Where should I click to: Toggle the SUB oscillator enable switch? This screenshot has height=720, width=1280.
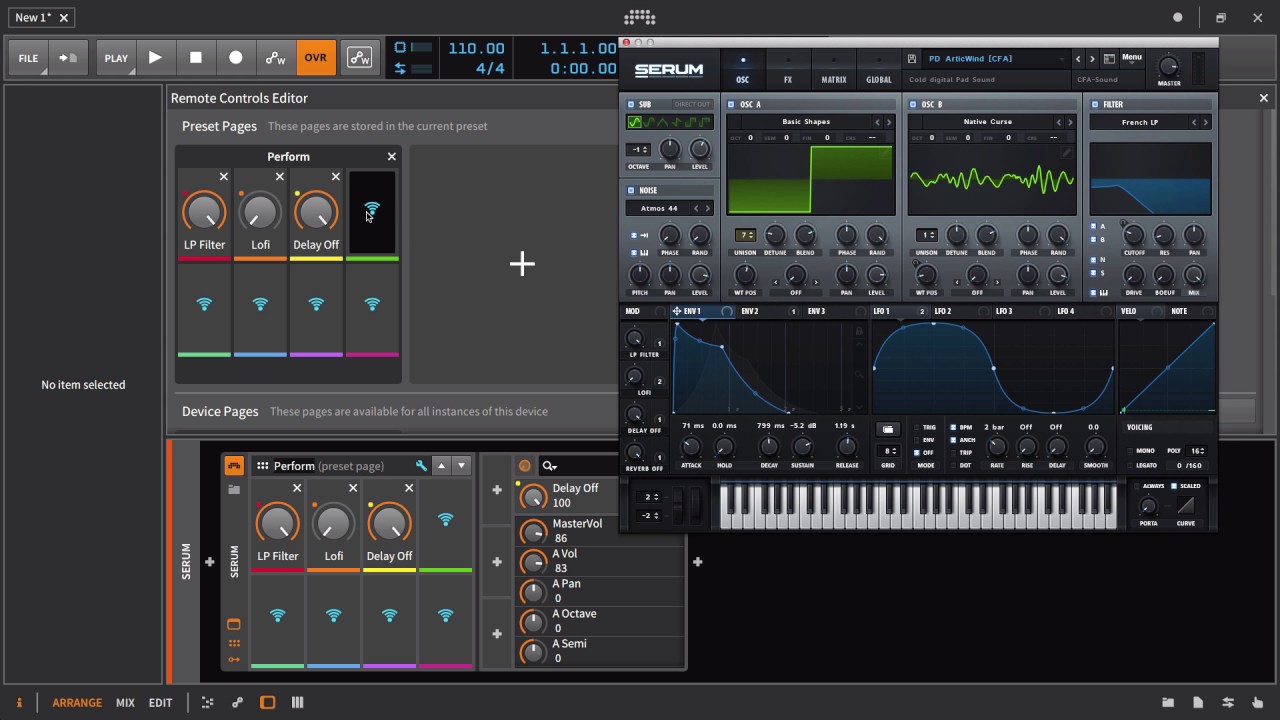point(631,104)
